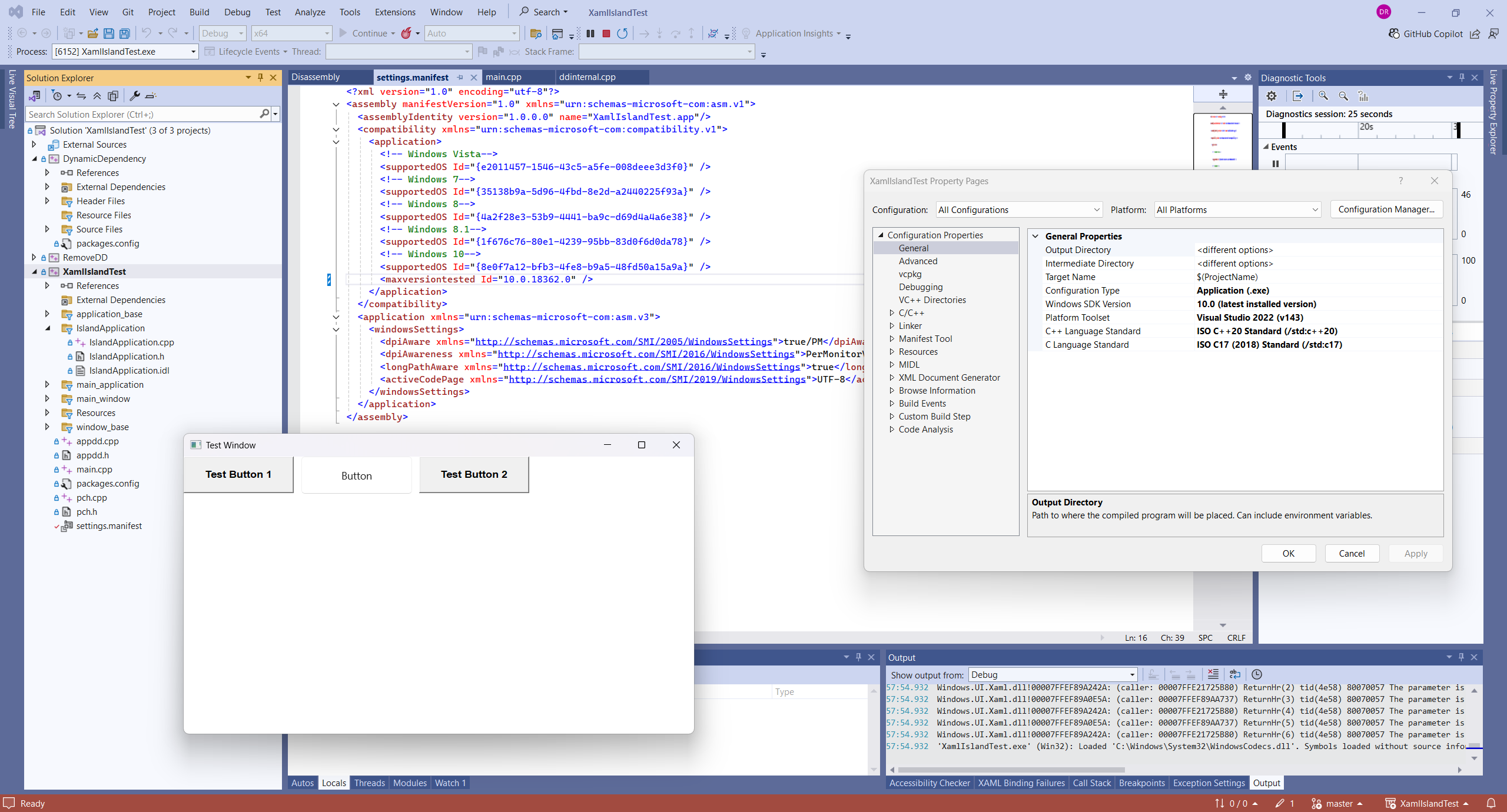The width and height of the screenshot is (1507, 812).
Task: Collapse All nodes in Solution Explorer
Action: tap(97, 96)
